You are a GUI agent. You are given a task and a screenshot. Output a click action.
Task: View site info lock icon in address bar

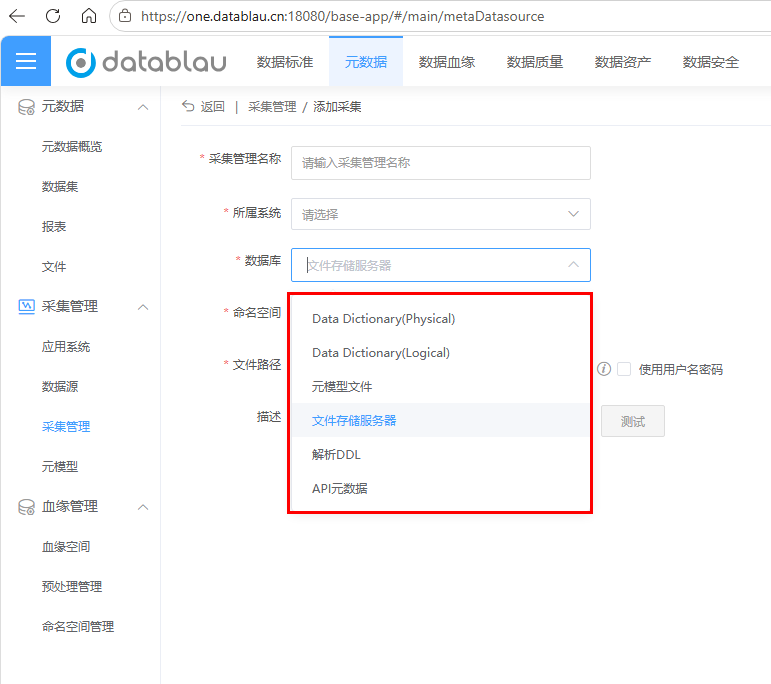pyautogui.click(x=125, y=16)
